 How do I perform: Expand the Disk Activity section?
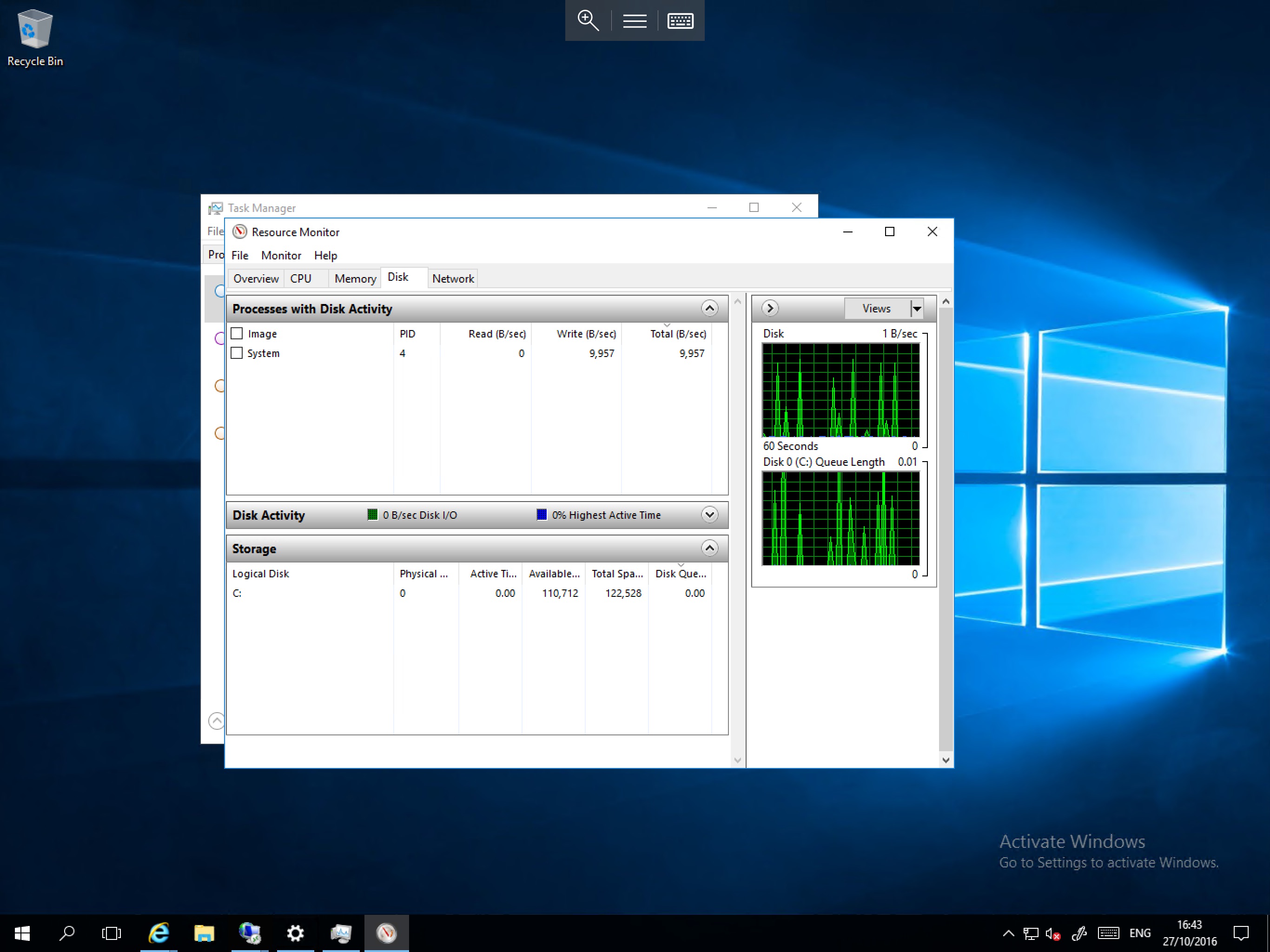point(709,515)
